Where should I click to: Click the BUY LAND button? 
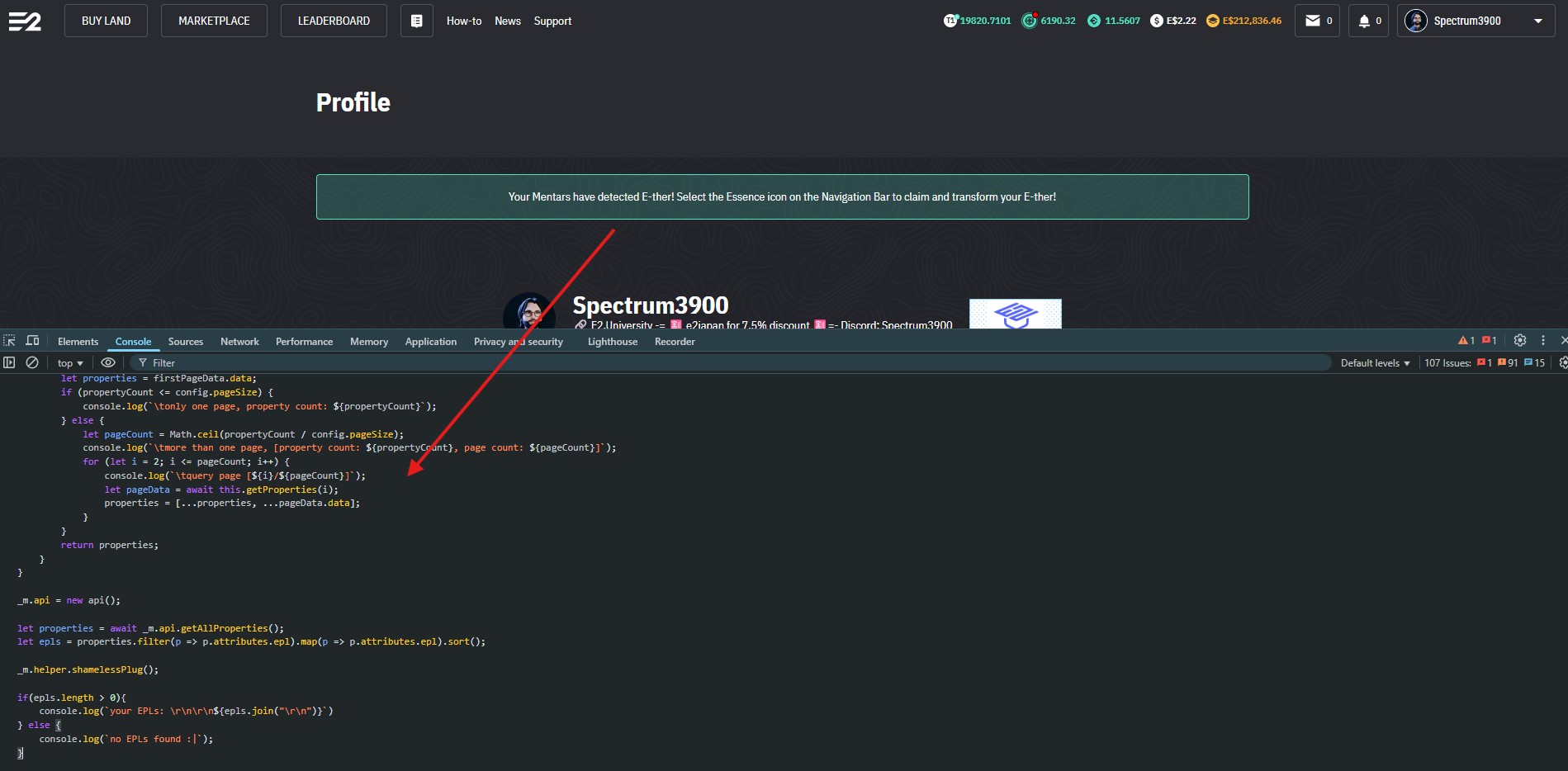click(x=106, y=21)
